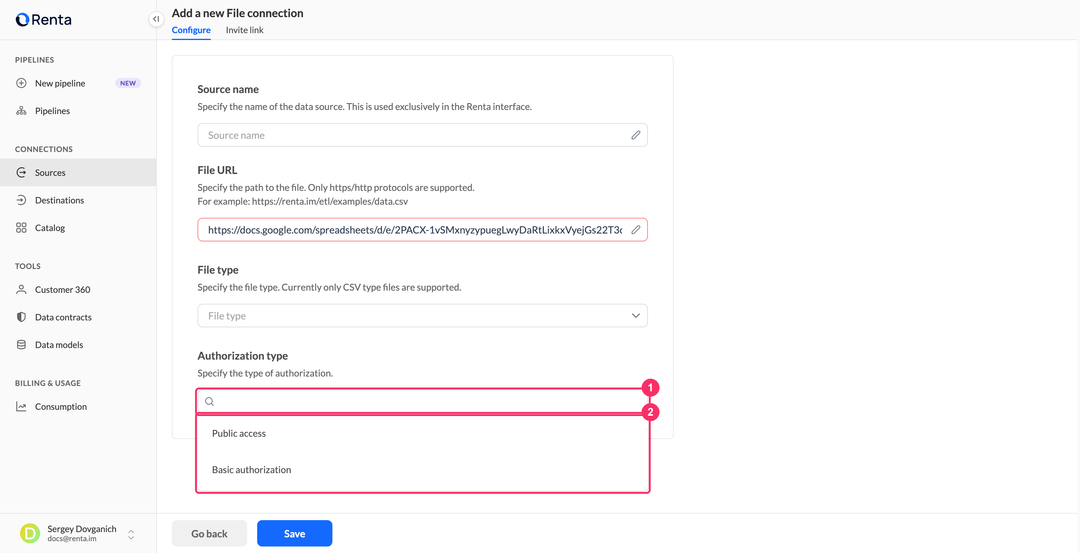Switch to the Configure tab
The image size is (1080, 553).
click(191, 30)
